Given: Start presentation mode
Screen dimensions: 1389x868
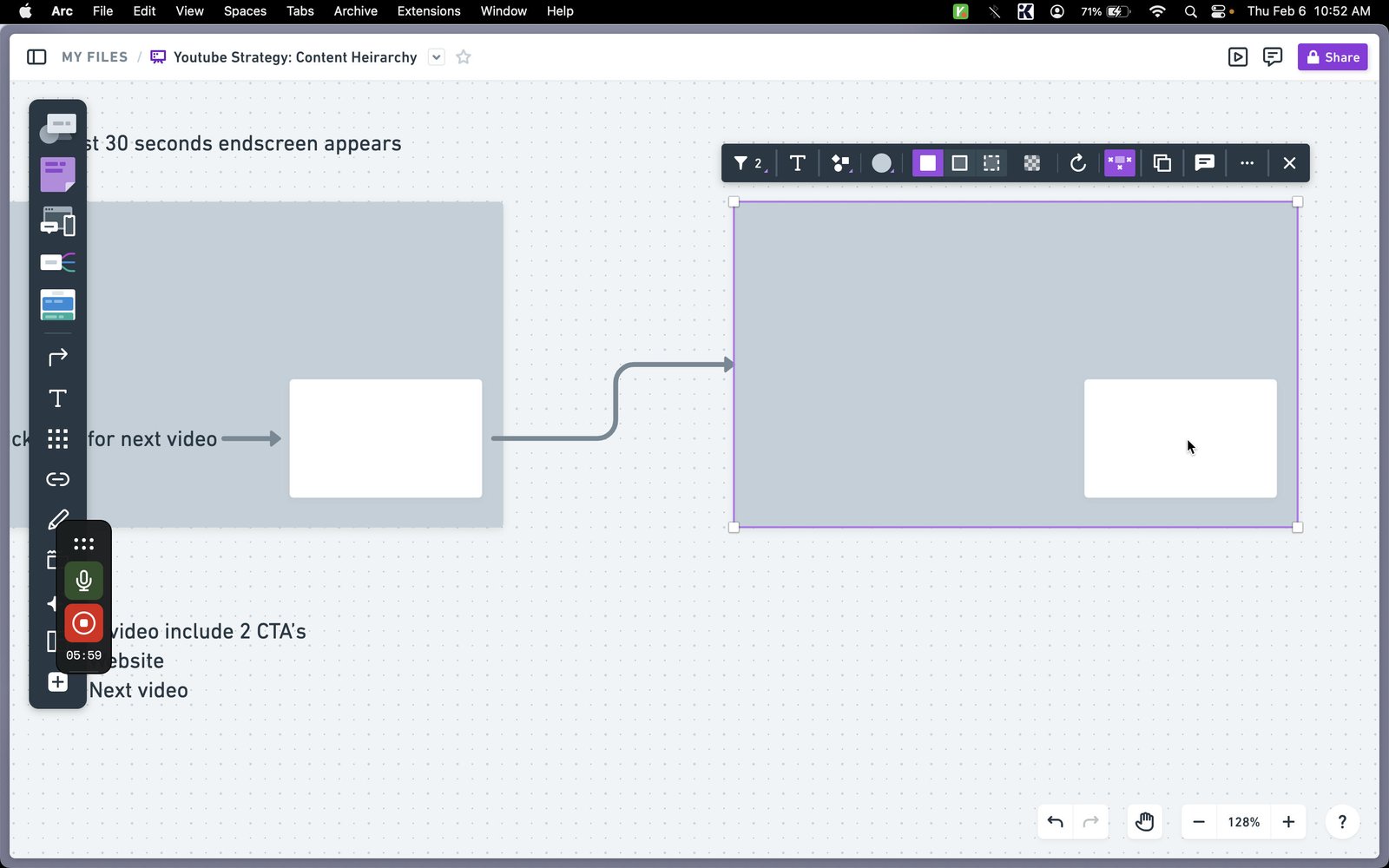Looking at the screenshot, I should (x=1238, y=57).
